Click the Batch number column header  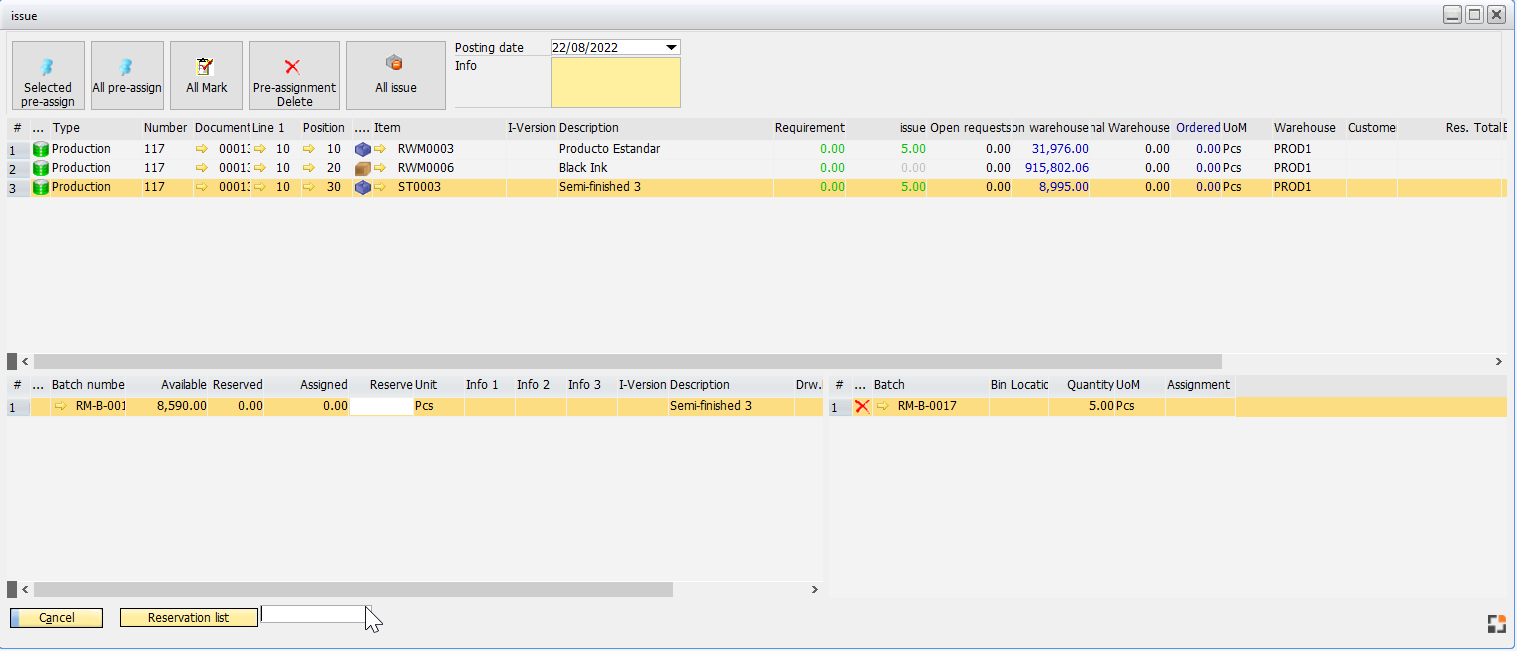coord(89,385)
